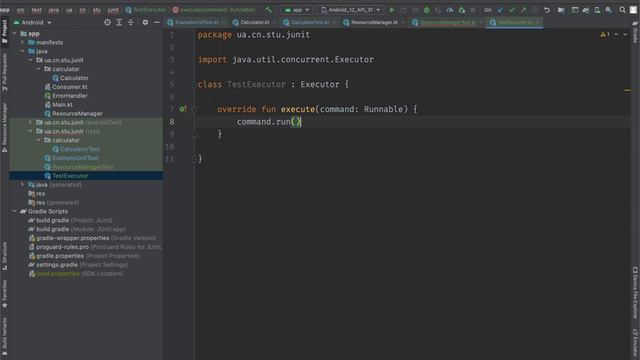
Task: Hide the Project panel with minus icon
Action: click(x=157, y=22)
